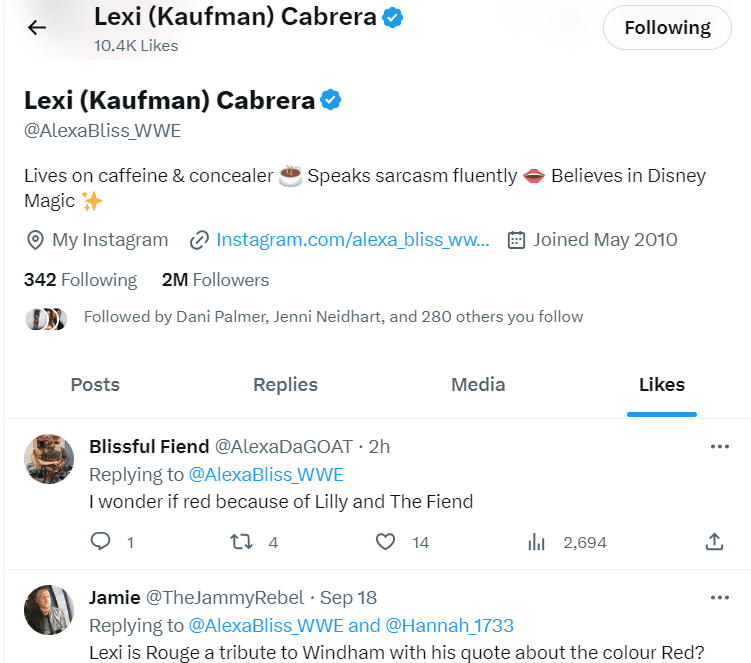Open Jamie's profile picture
Screen dimensions: 751x663
49,611
